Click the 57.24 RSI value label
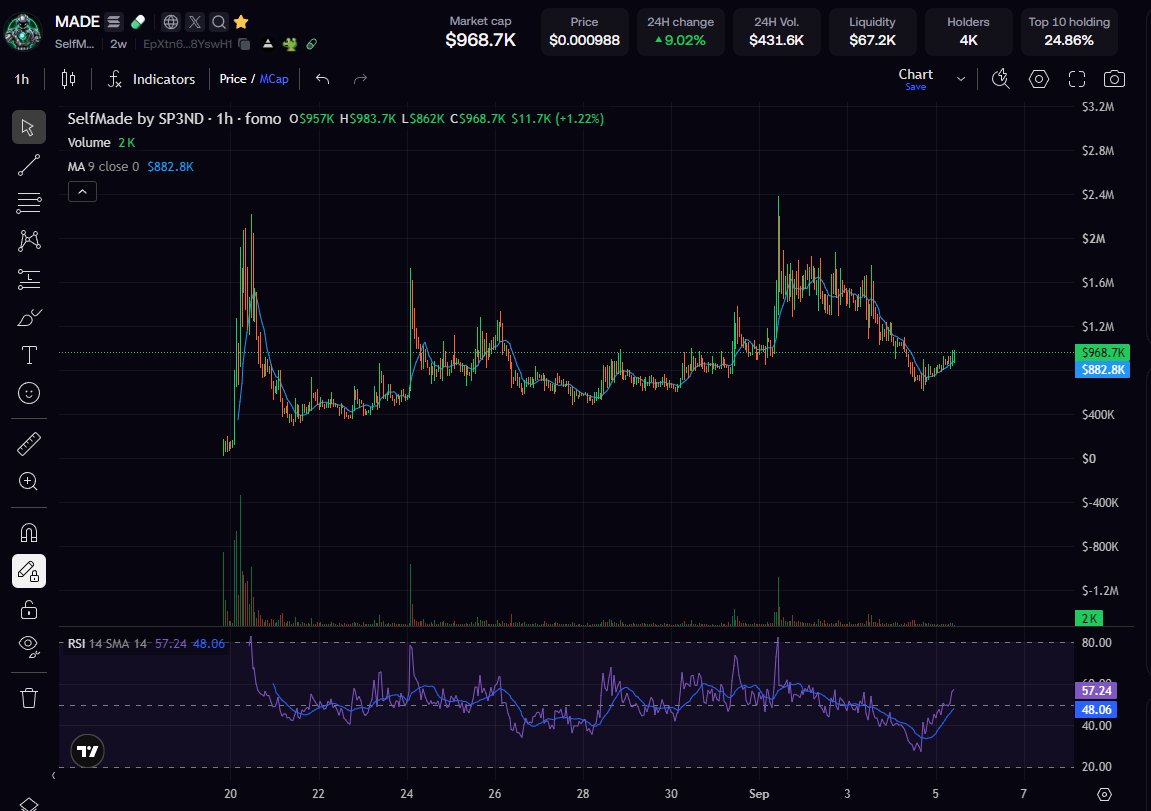The height and width of the screenshot is (811, 1151). (1096, 690)
